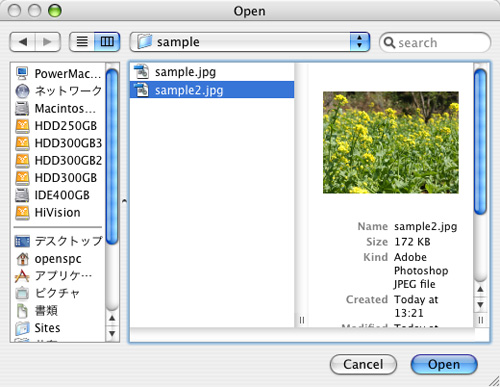This screenshot has width=500, height=387.
Task: Click the sample2.jpg name in preview info
Action: point(426,227)
